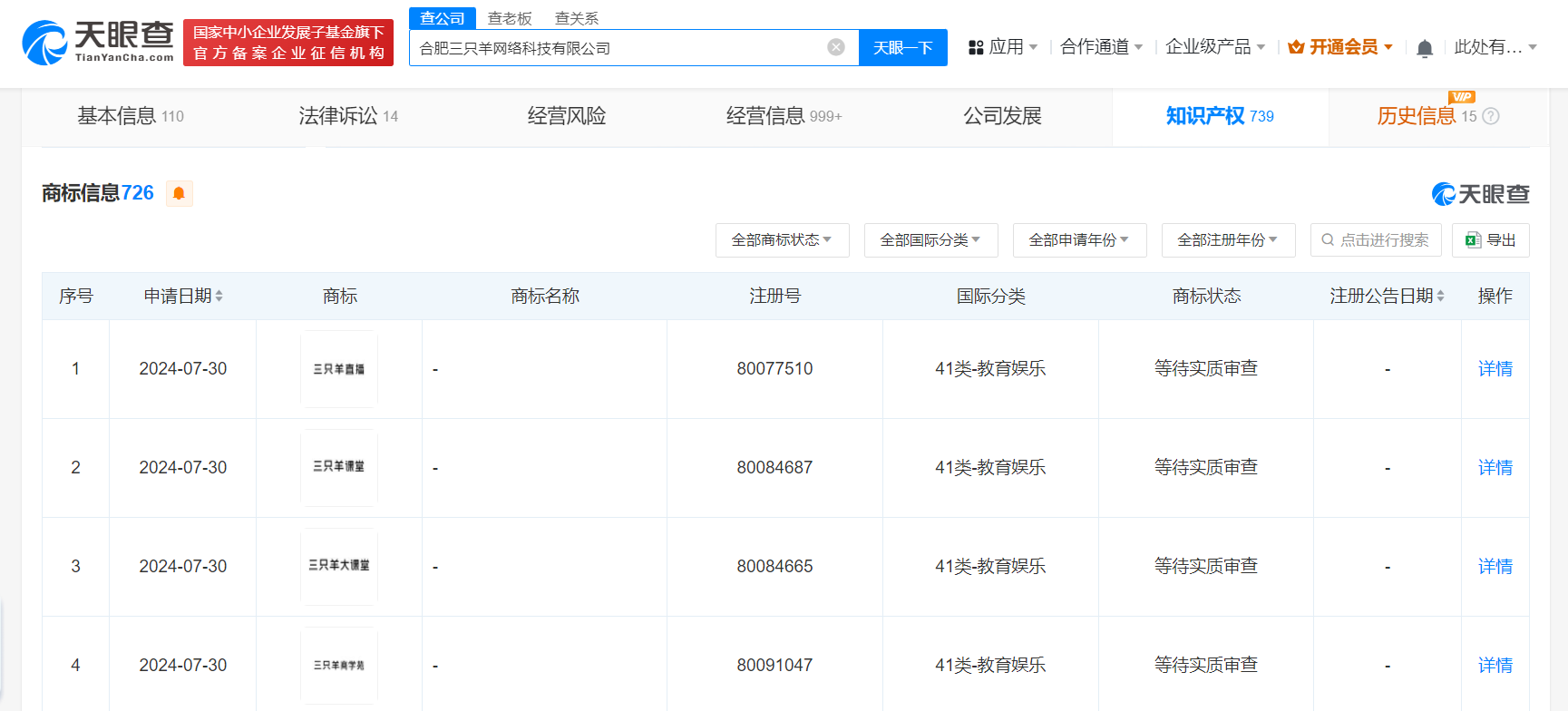Switch to the 经营风险 tab
This screenshot has width=1568, height=711.
pyautogui.click(x=567, y=116)
